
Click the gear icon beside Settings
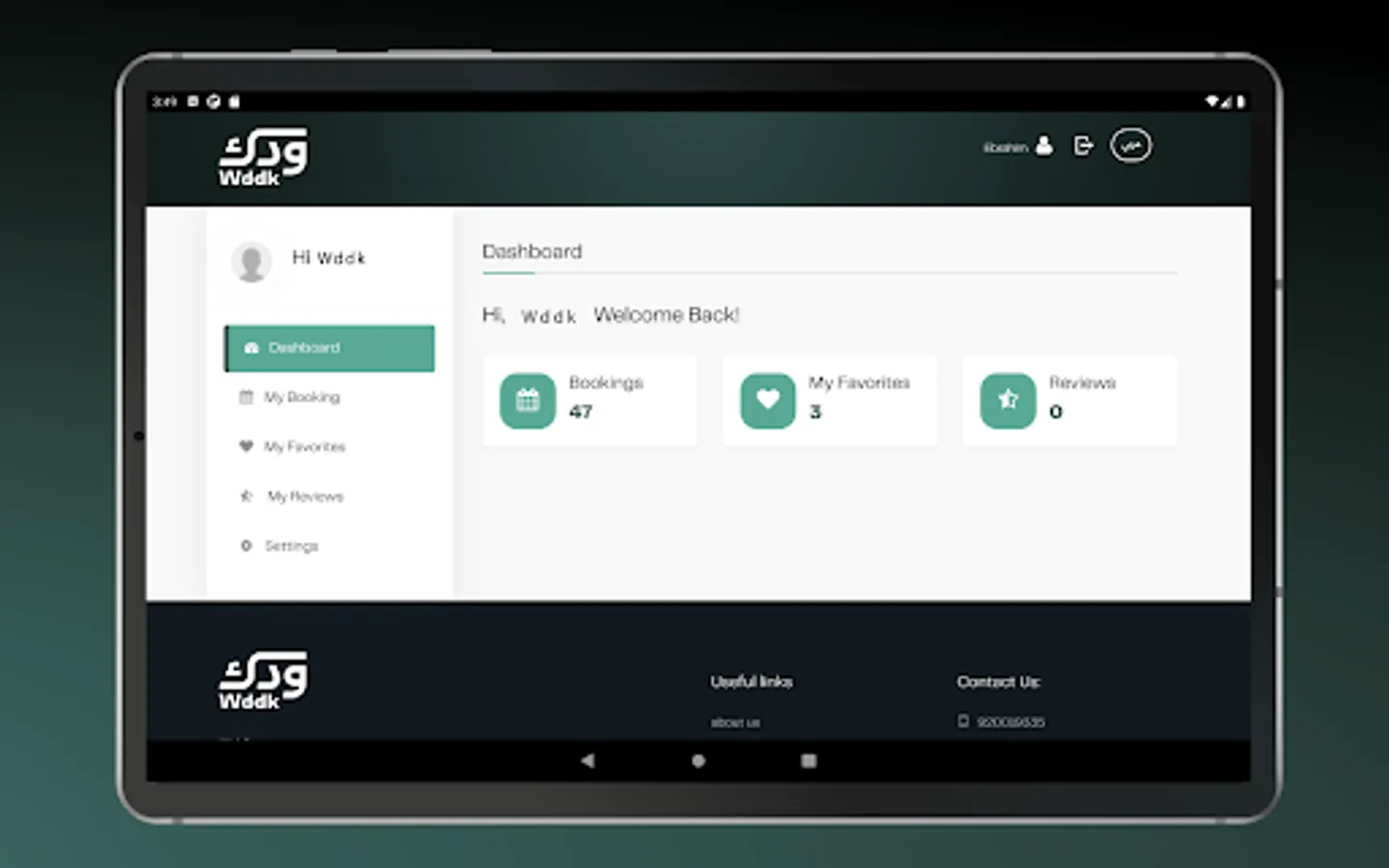coord(246,546)
